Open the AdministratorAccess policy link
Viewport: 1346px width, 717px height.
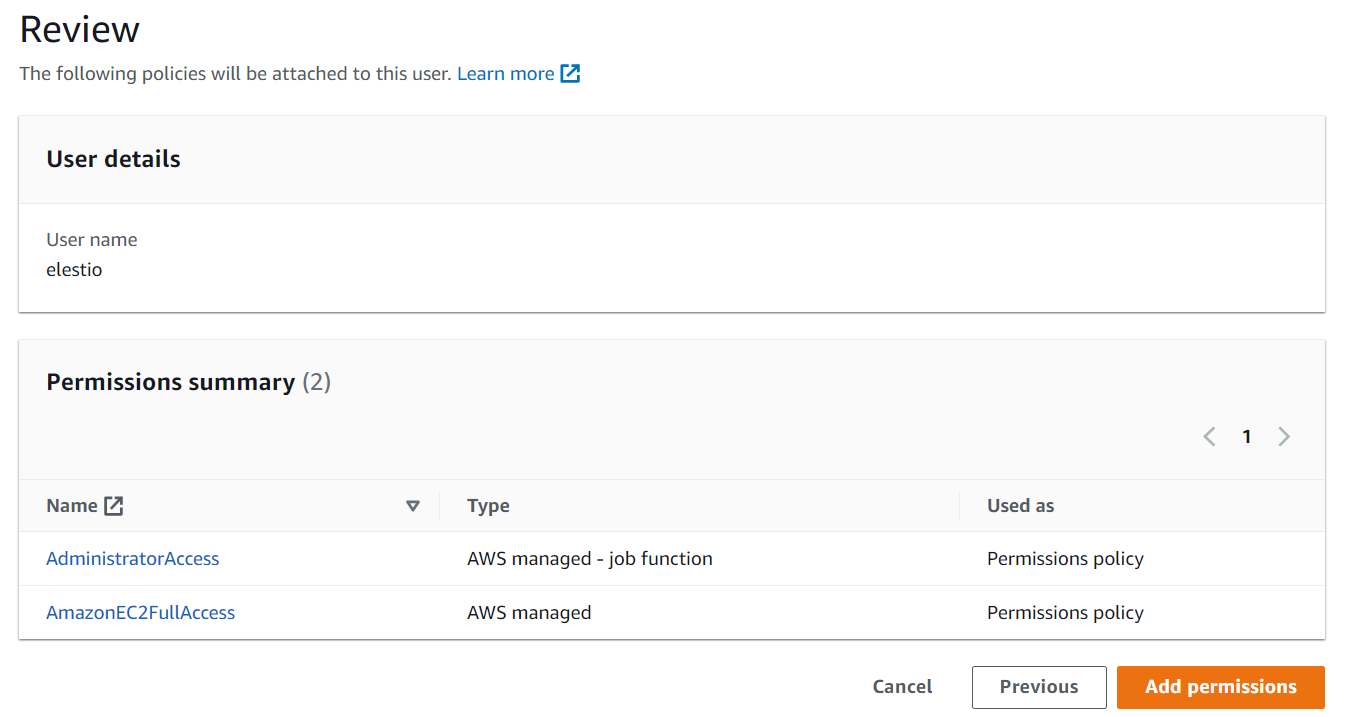(133, 559)
